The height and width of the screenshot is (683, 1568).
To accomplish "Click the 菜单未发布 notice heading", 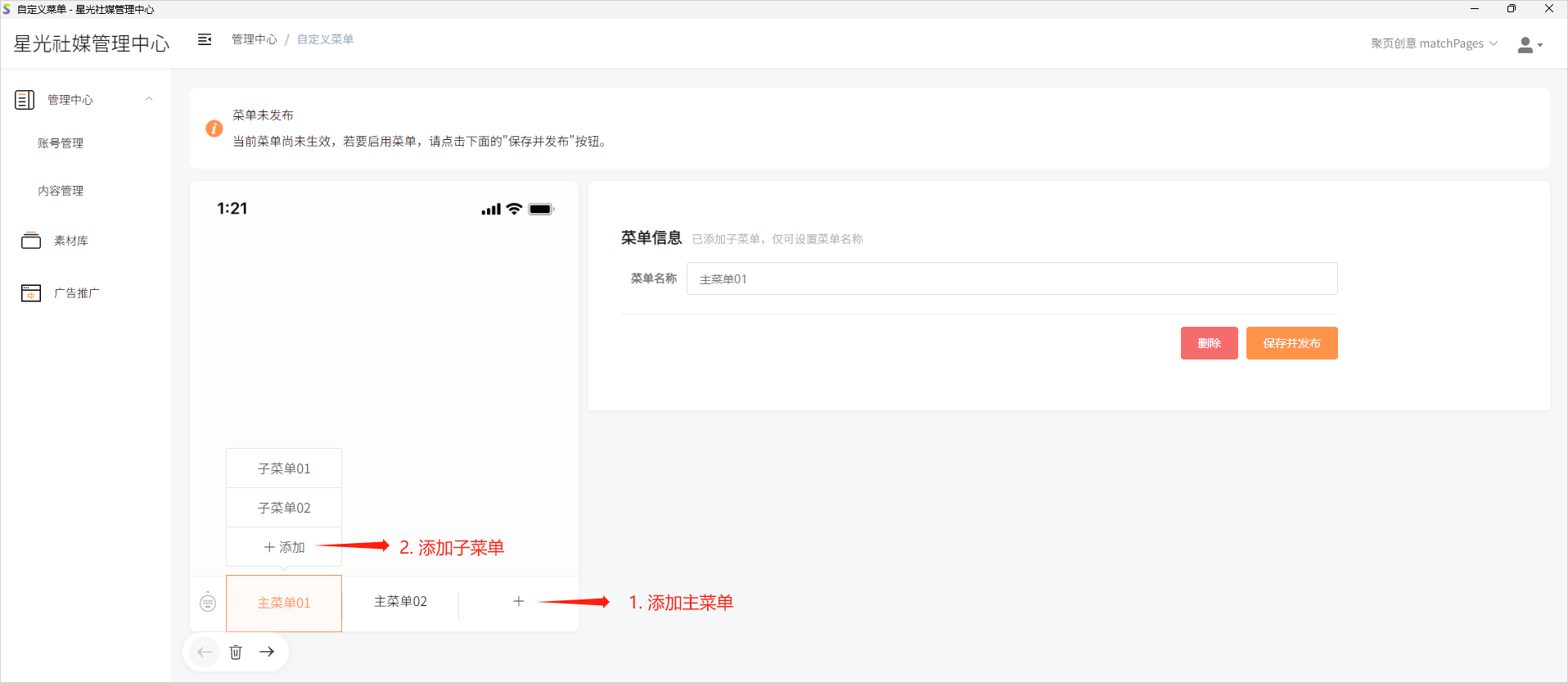I will tap(263, 115).
